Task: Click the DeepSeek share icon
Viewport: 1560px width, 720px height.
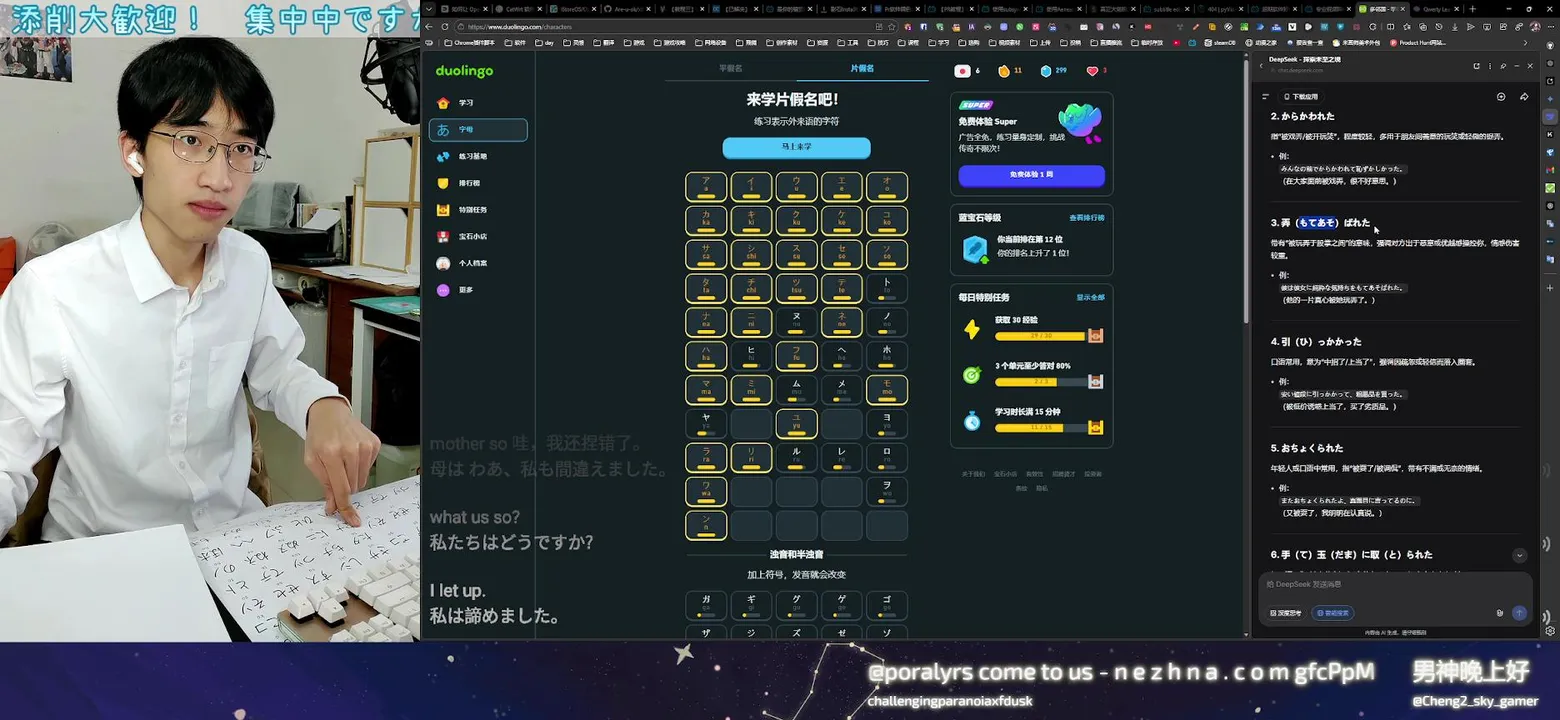Action: point(1524,97)
